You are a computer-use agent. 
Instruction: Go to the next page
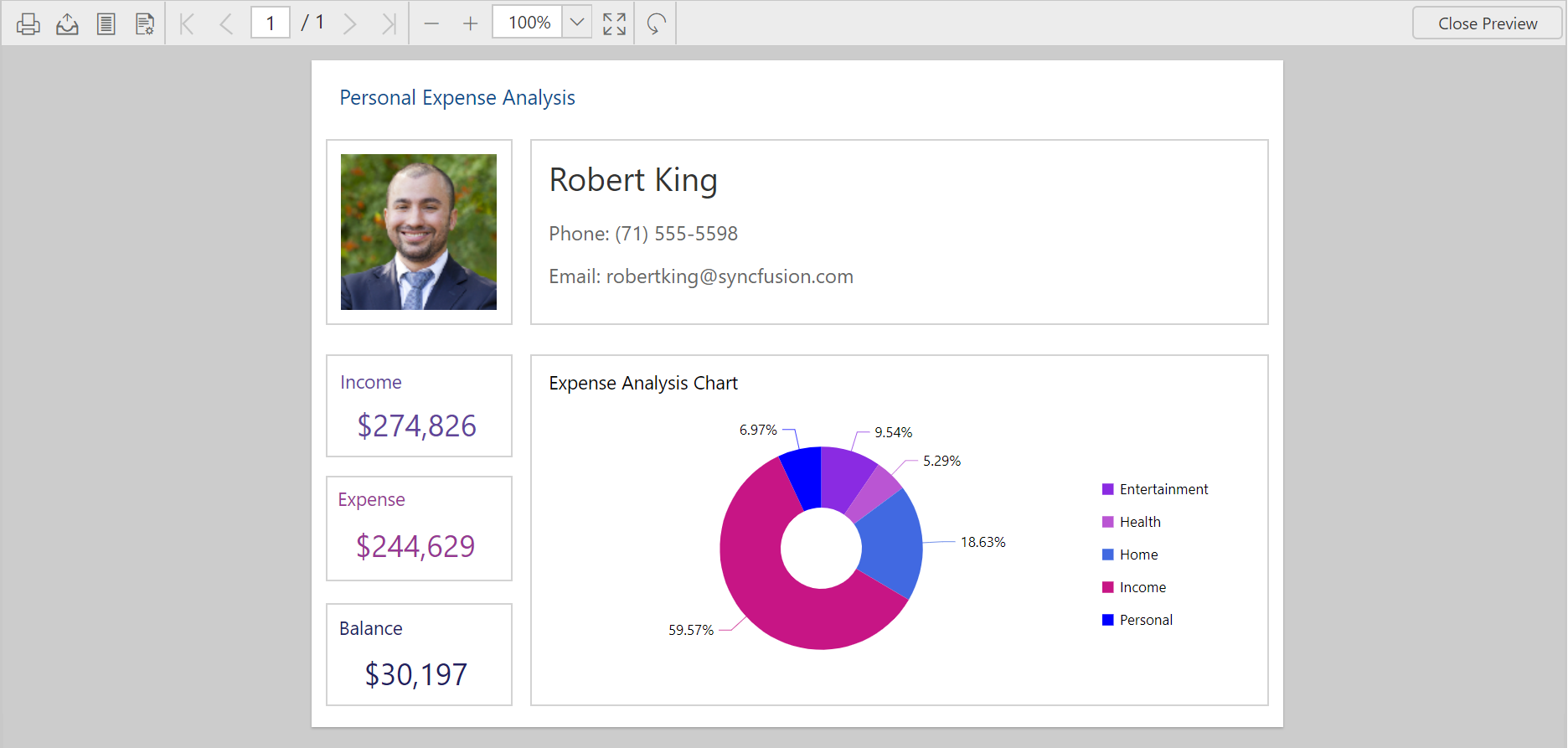click(x=350, y=23)
